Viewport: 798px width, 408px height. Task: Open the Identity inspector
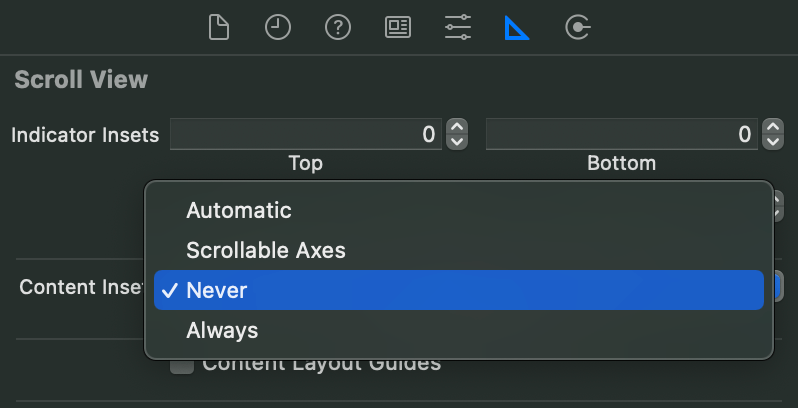(398, 27)
